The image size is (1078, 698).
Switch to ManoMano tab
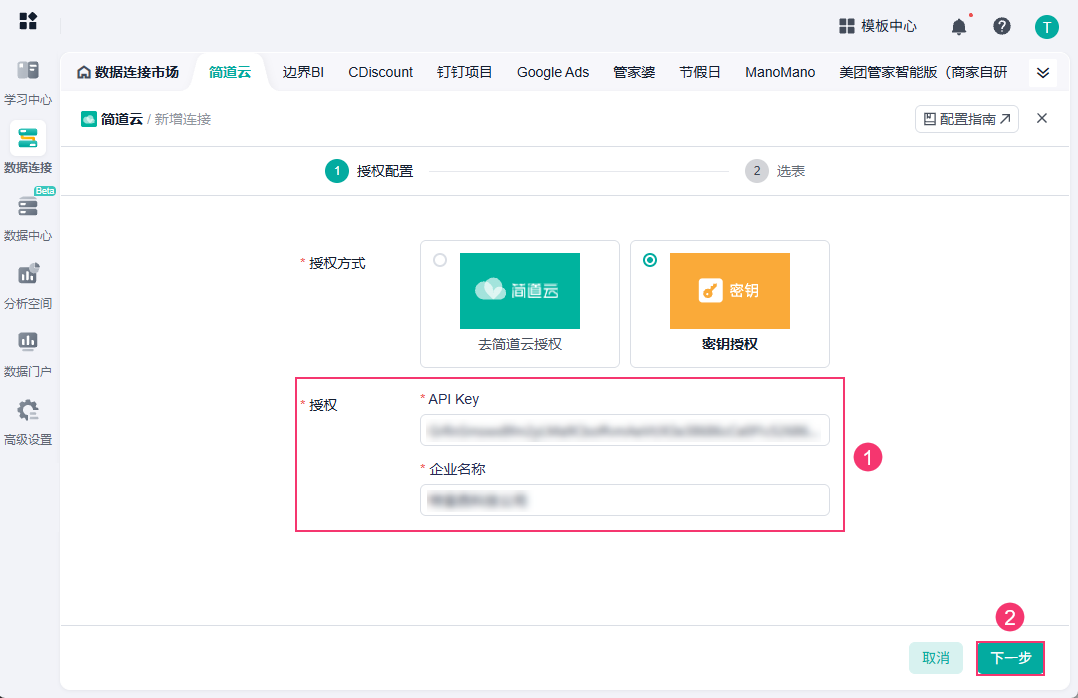(x=780, y=72)
